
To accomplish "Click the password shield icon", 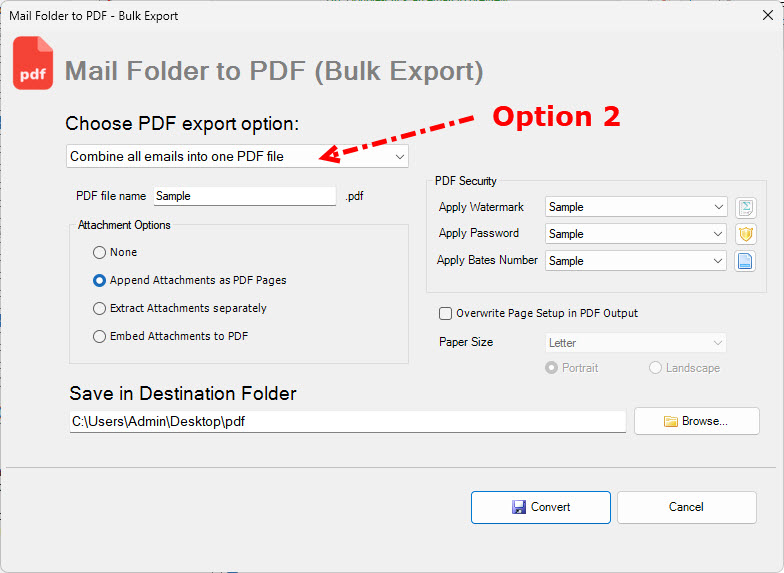I will (745, 234).
